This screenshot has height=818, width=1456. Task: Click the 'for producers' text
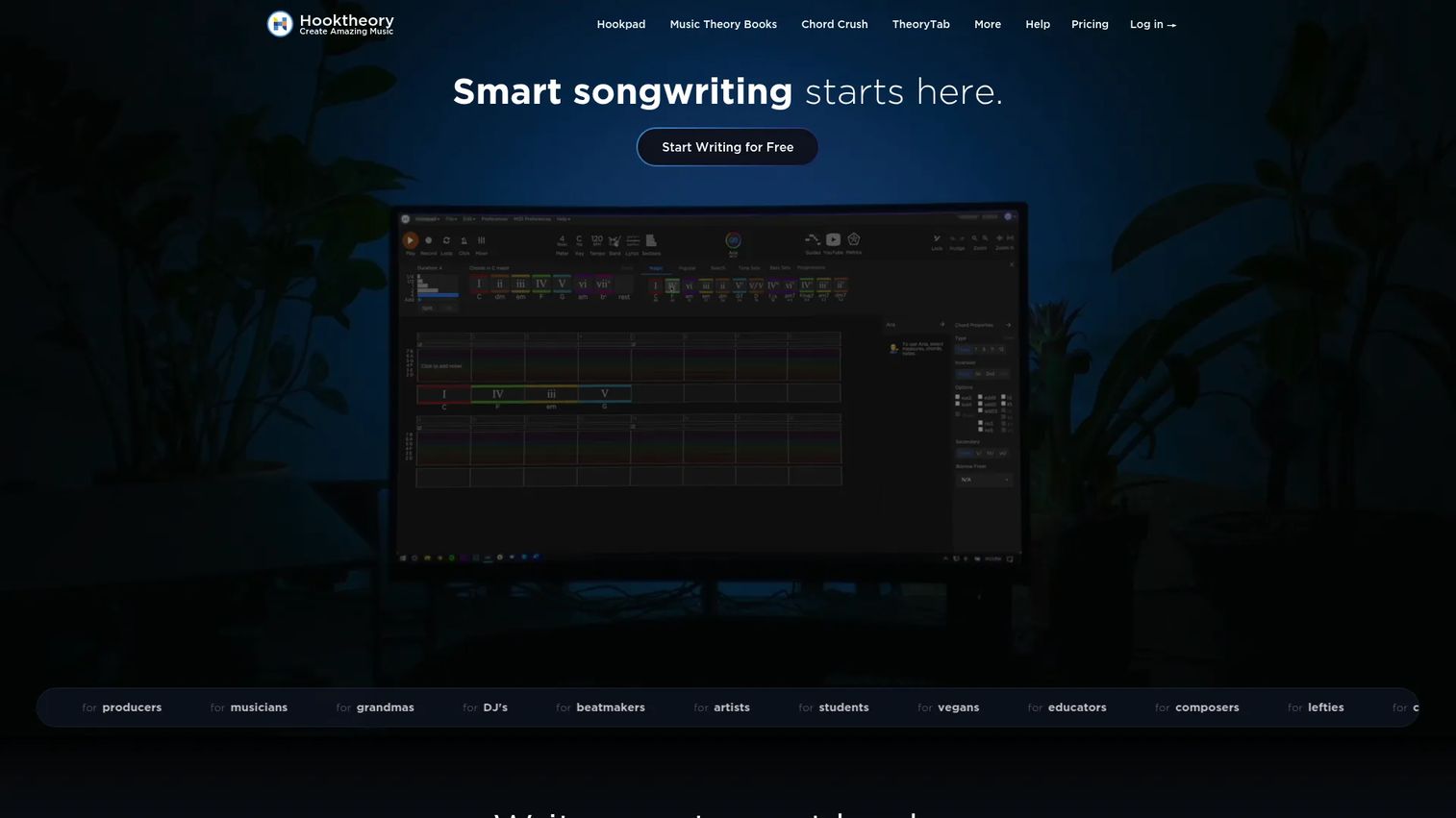click(x=122, y=707)
